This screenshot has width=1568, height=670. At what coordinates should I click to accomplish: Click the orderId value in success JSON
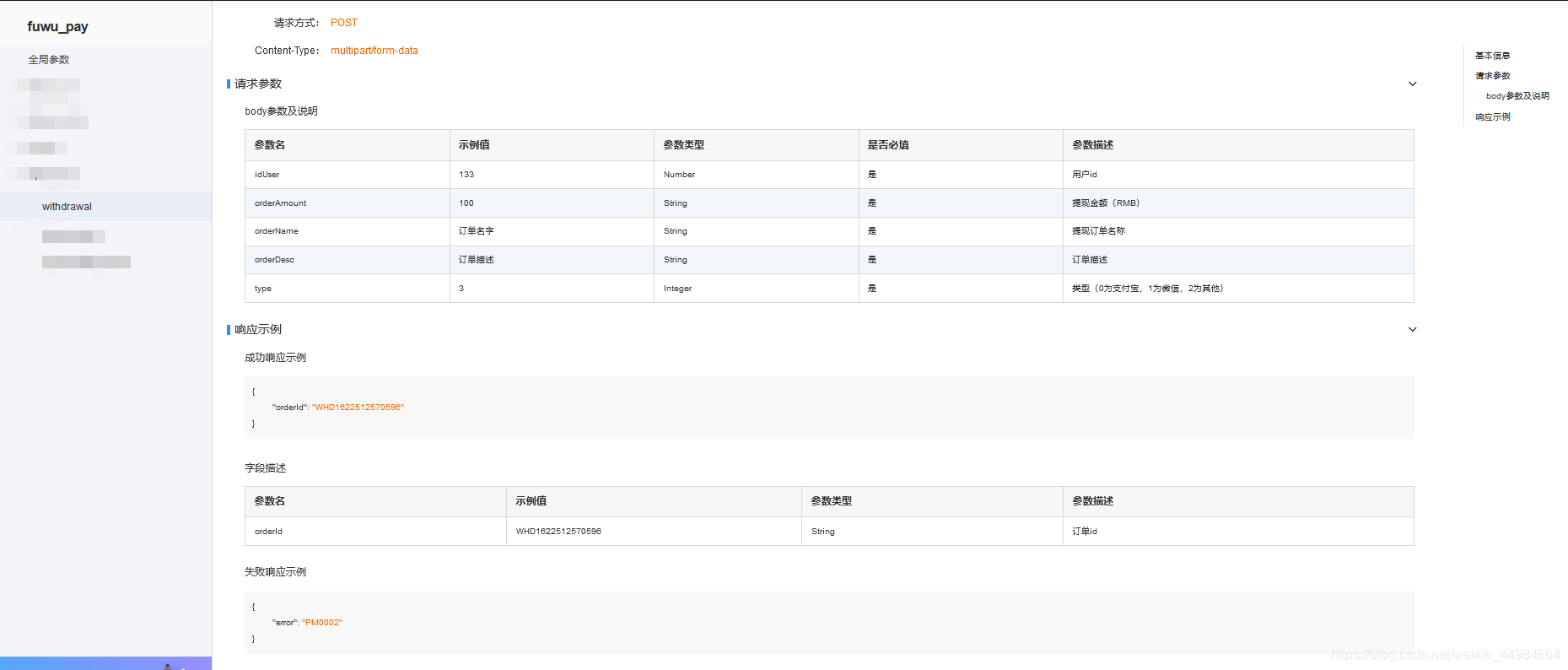pyautogui.click(x=358, y=408)
